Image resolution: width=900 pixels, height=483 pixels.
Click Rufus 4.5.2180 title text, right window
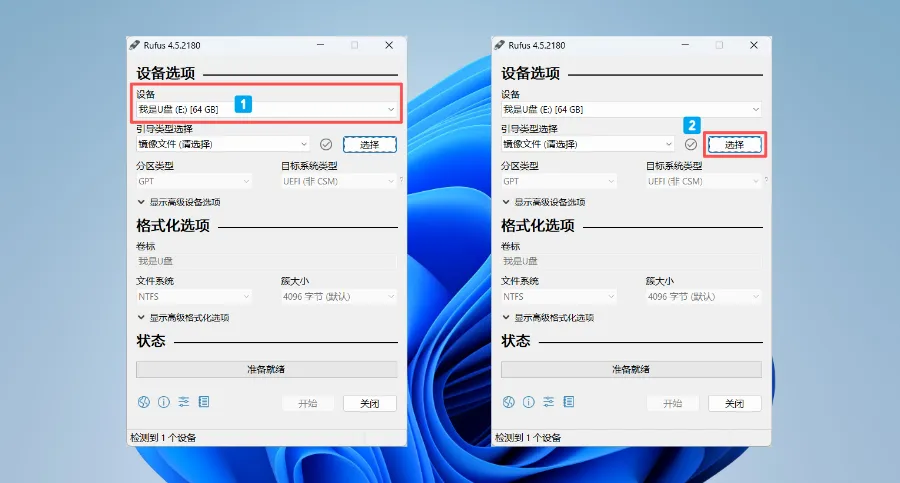coord(537,45)
